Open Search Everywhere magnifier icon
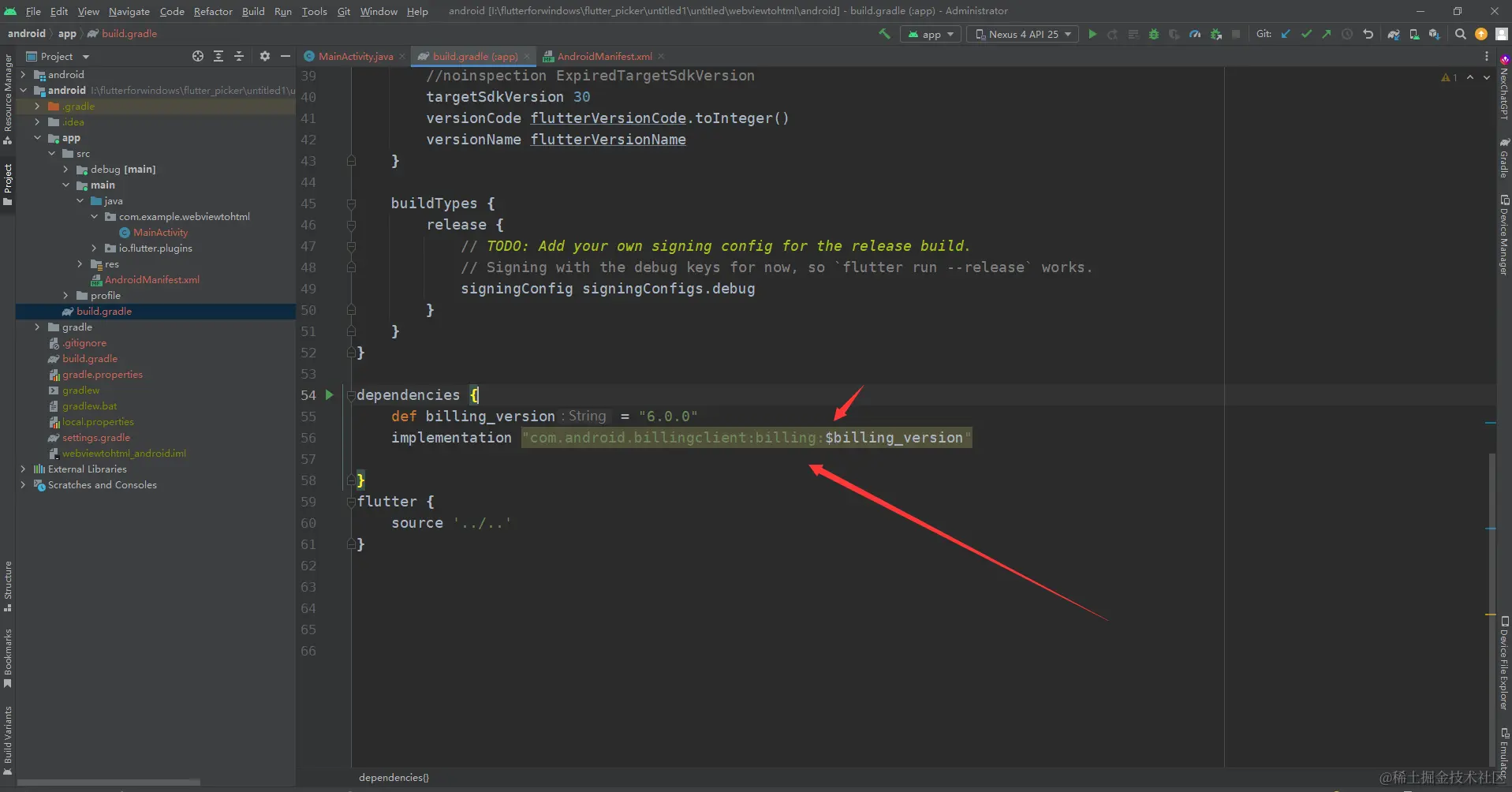 [x=1461, y=34]
